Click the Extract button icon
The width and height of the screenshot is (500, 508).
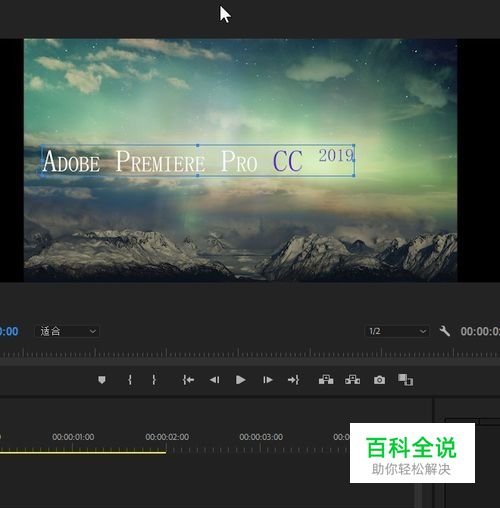pyautogui.click(x=352, y=380)
